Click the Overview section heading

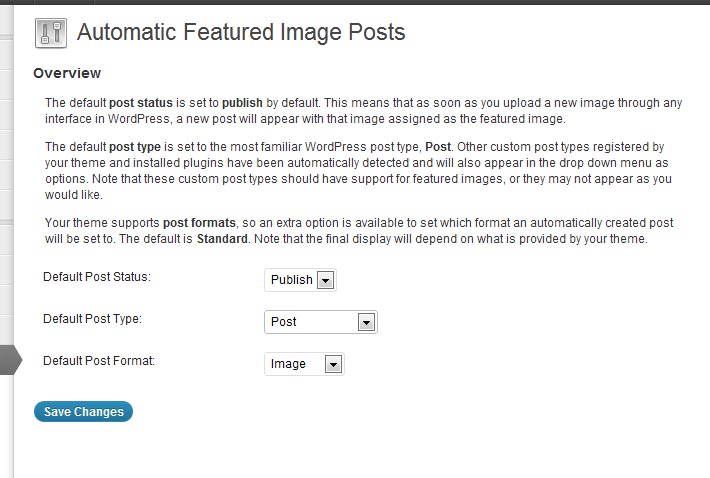pos(67,73)
